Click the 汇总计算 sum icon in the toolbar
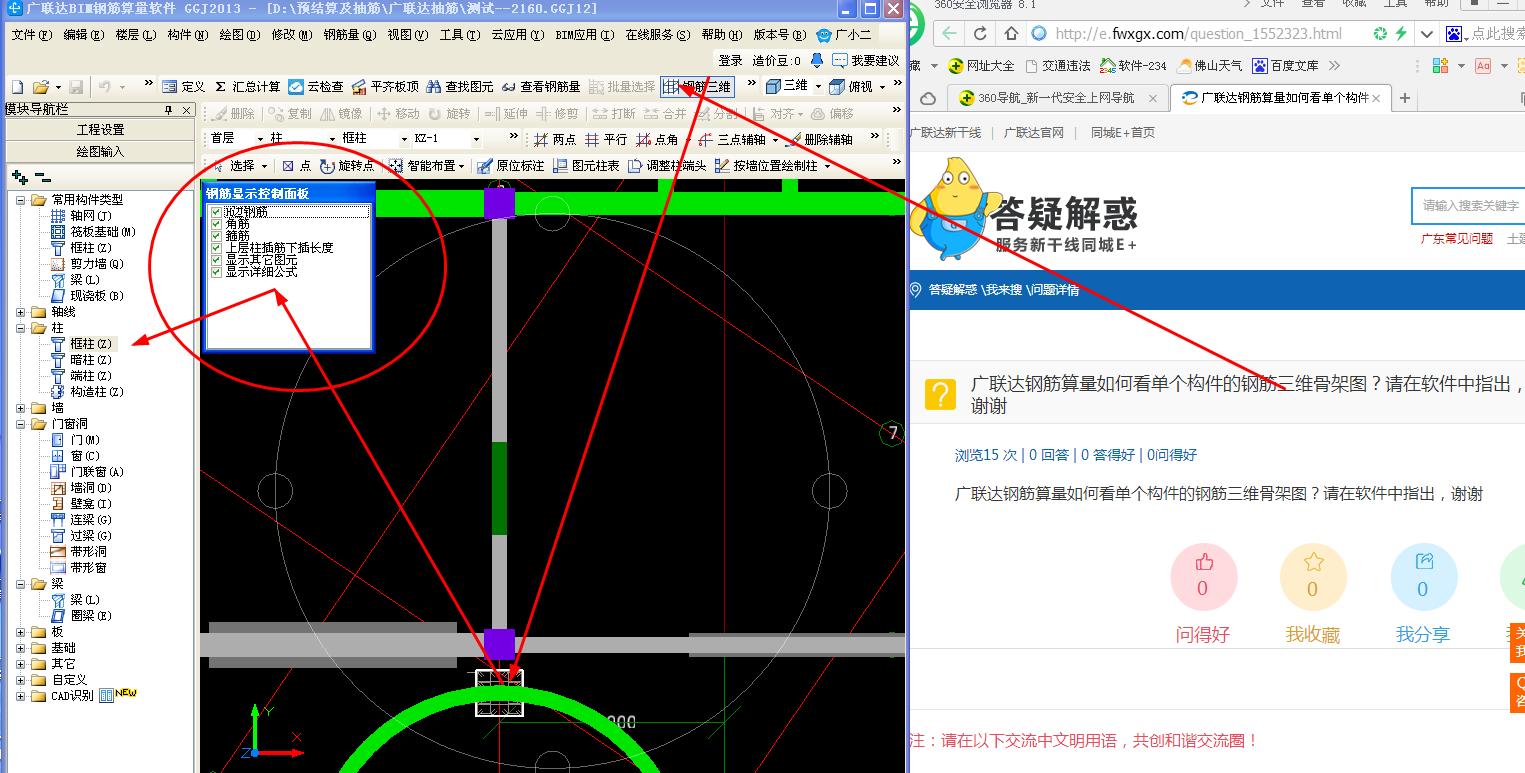The image size is (1525, 773). click(247, 87)
